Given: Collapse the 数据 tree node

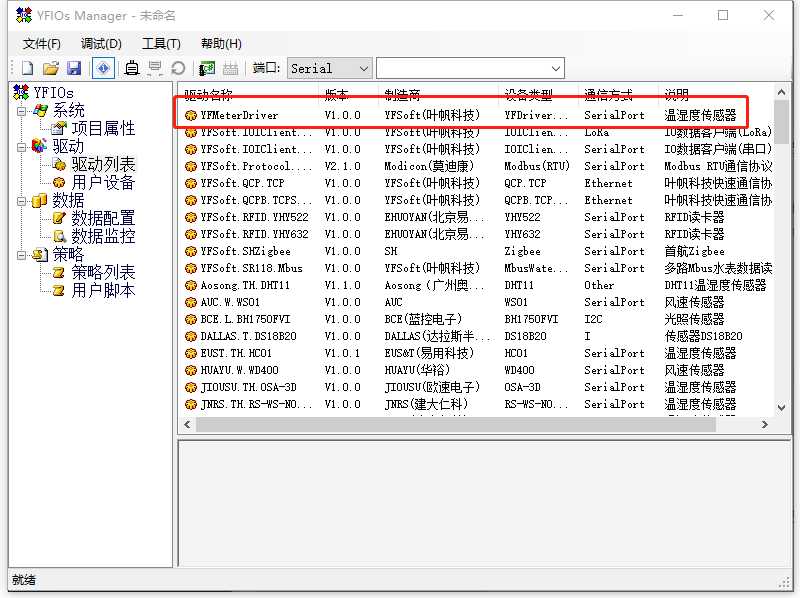Looking at the screenshot, I should click(21, 201).
